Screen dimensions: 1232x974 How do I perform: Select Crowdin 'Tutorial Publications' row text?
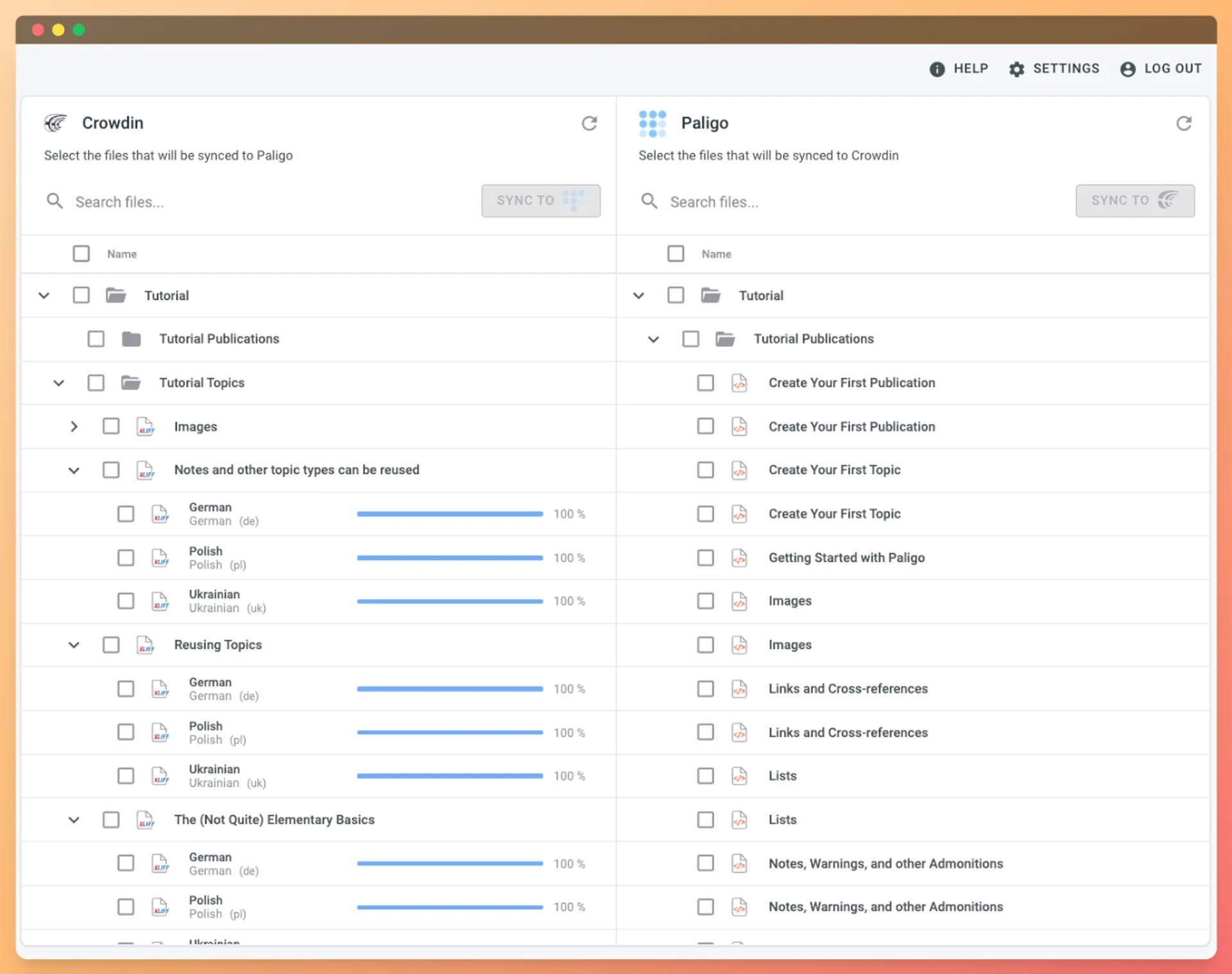point(219,339)
